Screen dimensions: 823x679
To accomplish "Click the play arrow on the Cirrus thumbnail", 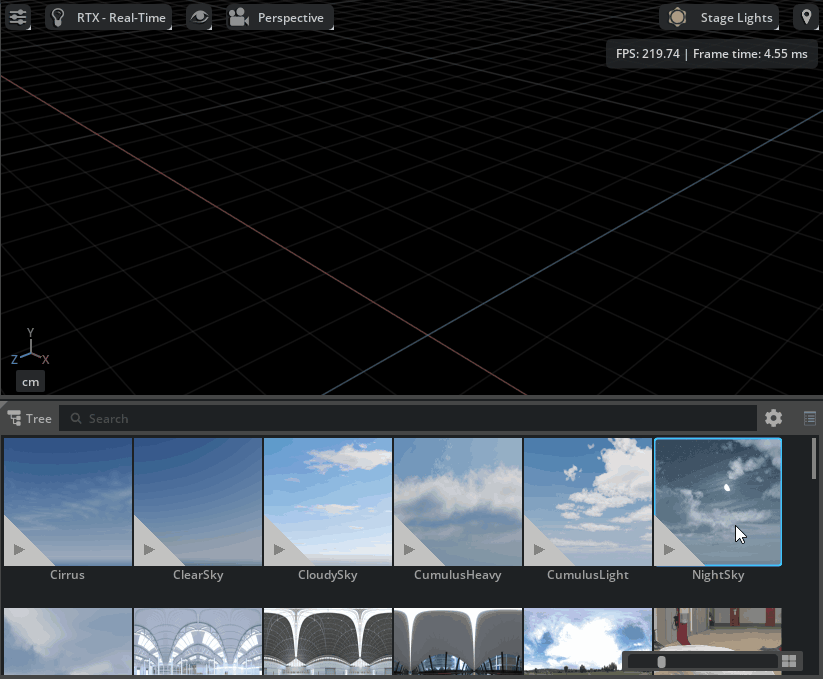I will pyautogui.click(x=19, y=549).
